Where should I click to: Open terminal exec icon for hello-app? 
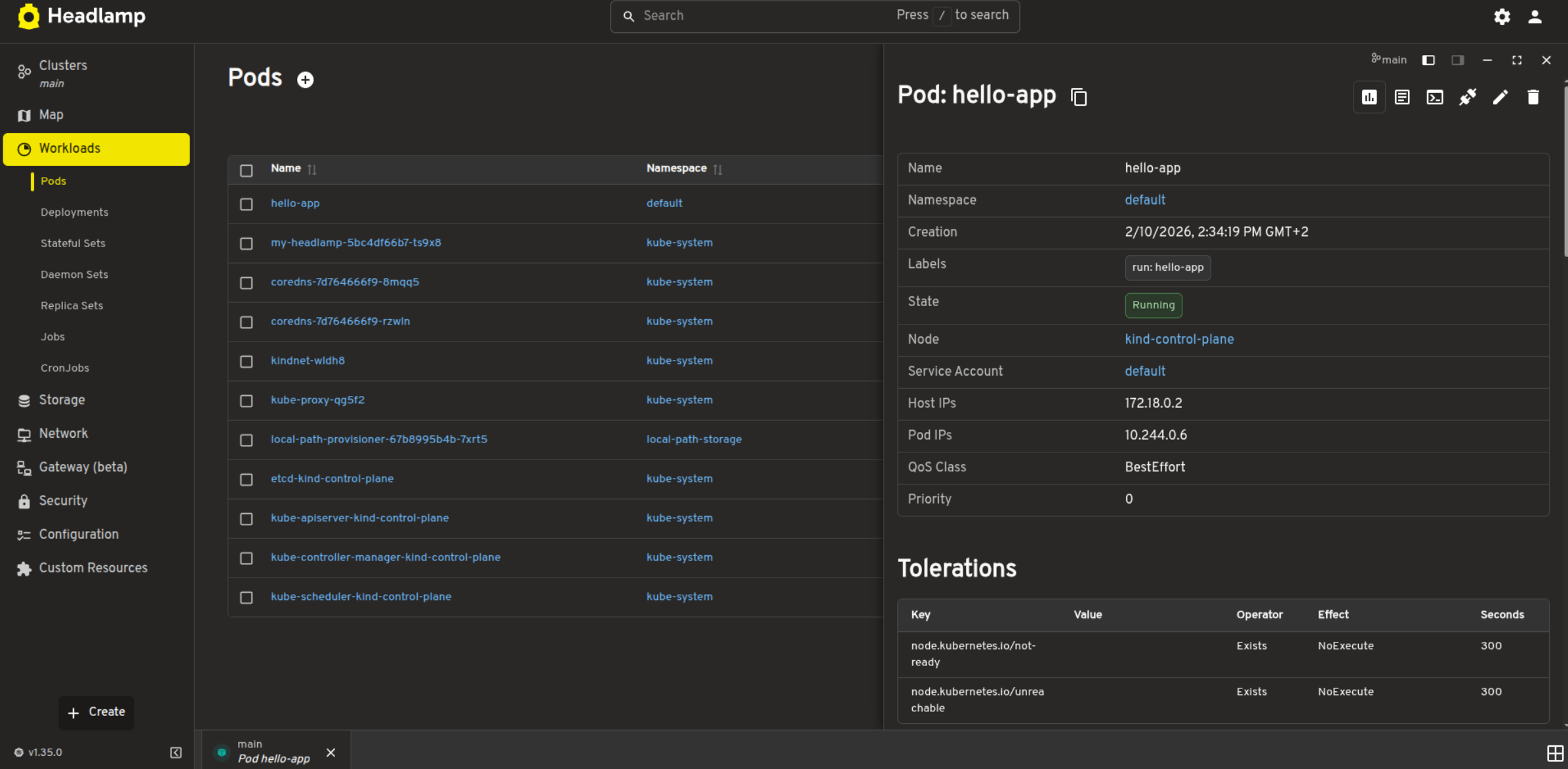(1435, 98)
